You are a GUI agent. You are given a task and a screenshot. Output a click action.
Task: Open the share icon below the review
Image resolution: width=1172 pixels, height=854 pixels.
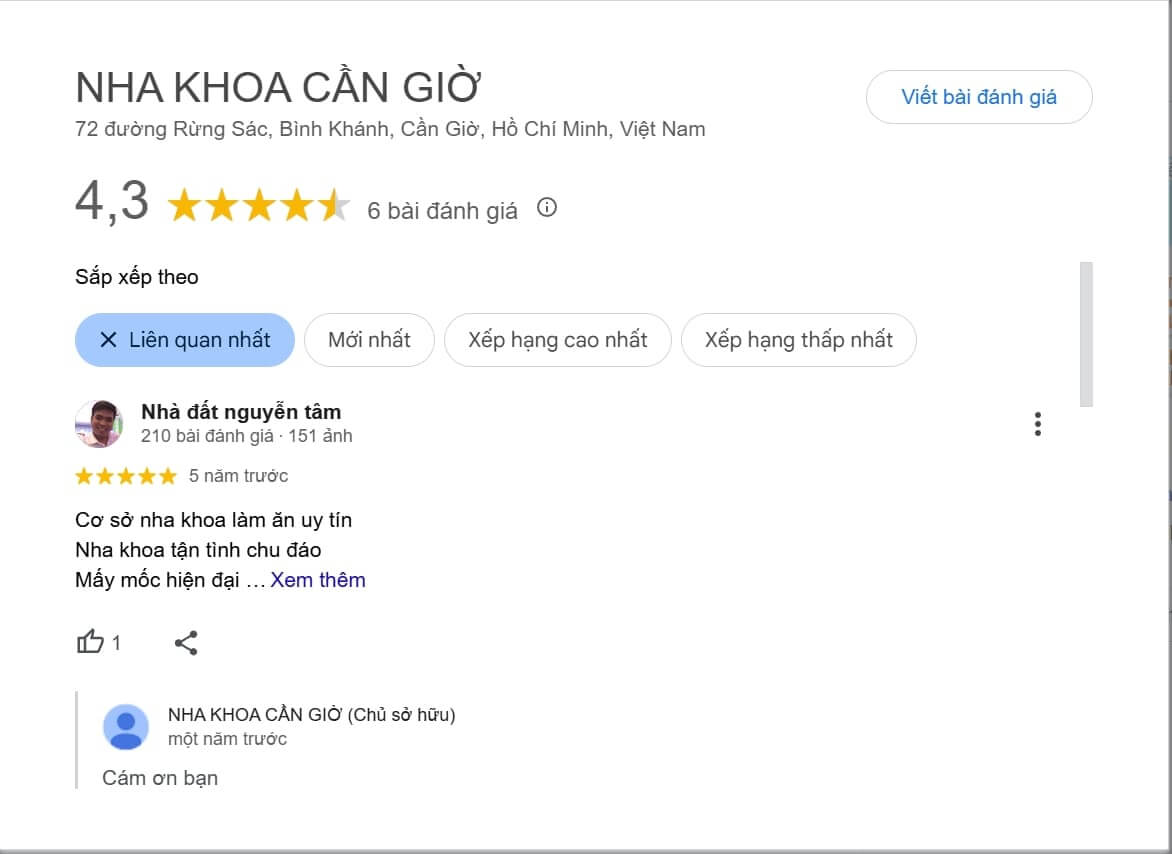[x=186, y=644]
